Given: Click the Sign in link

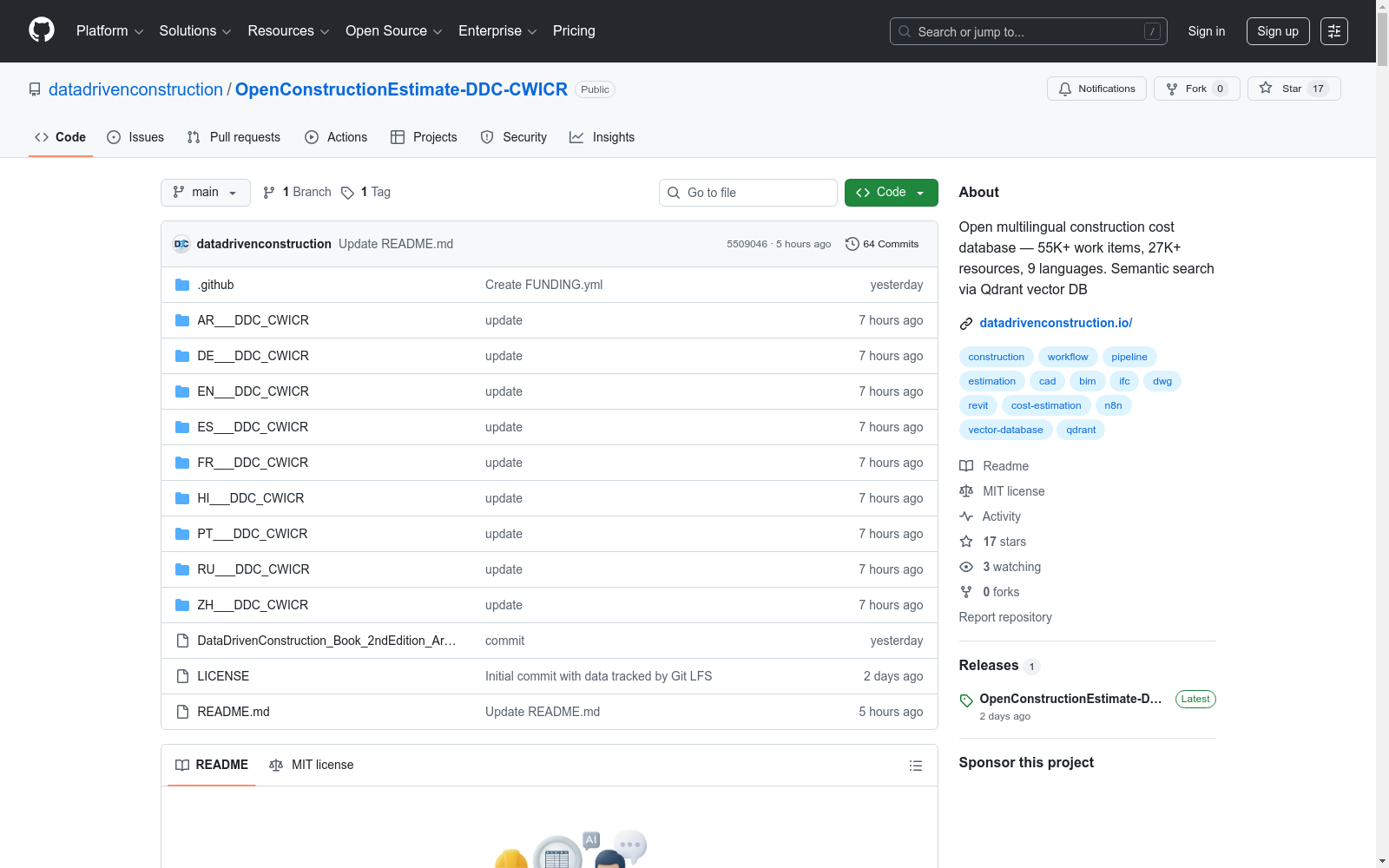Looking at the screenshot, I should coord(1207,31).
